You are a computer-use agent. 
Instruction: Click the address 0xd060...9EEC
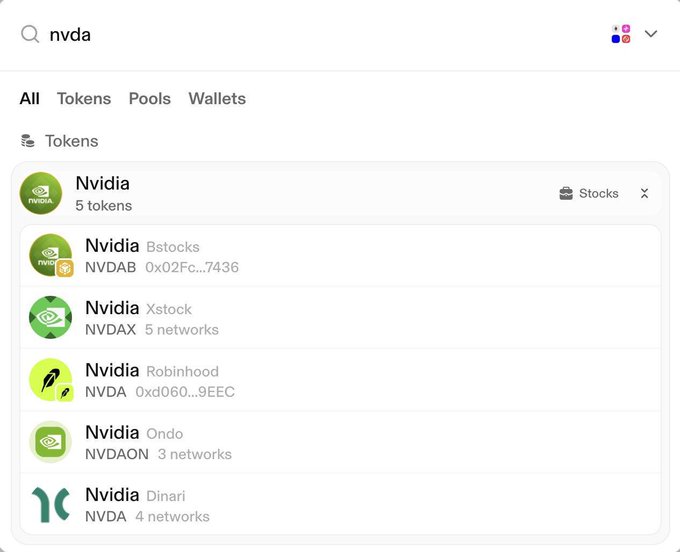tap(185, 392)
